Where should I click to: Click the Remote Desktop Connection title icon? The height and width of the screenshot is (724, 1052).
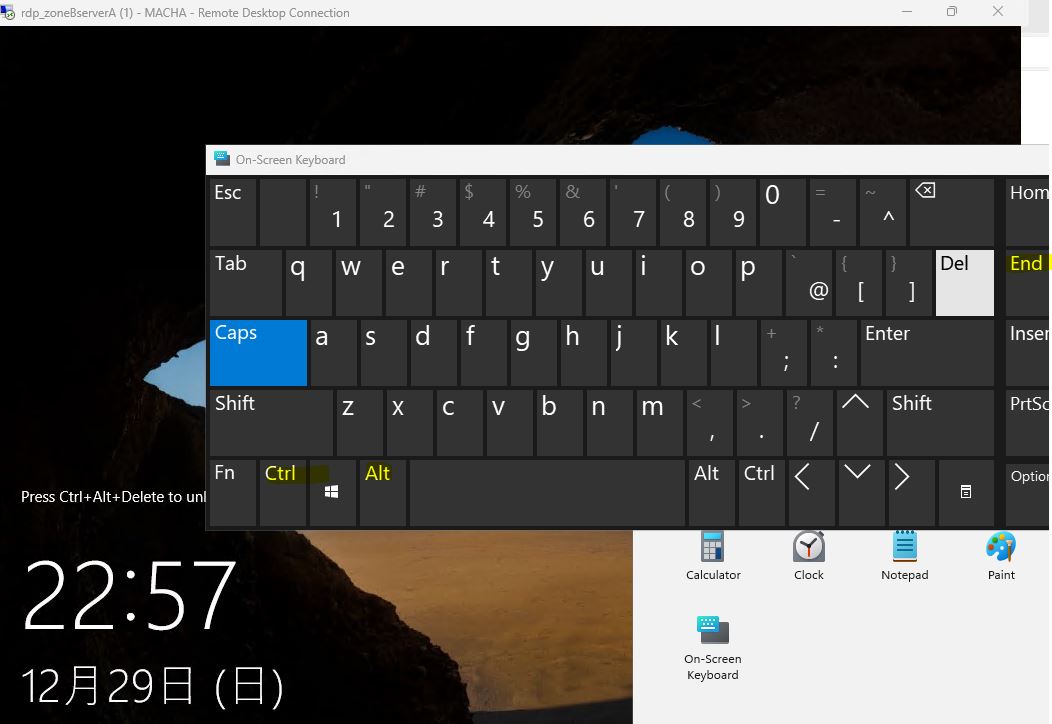click(8, 12)
